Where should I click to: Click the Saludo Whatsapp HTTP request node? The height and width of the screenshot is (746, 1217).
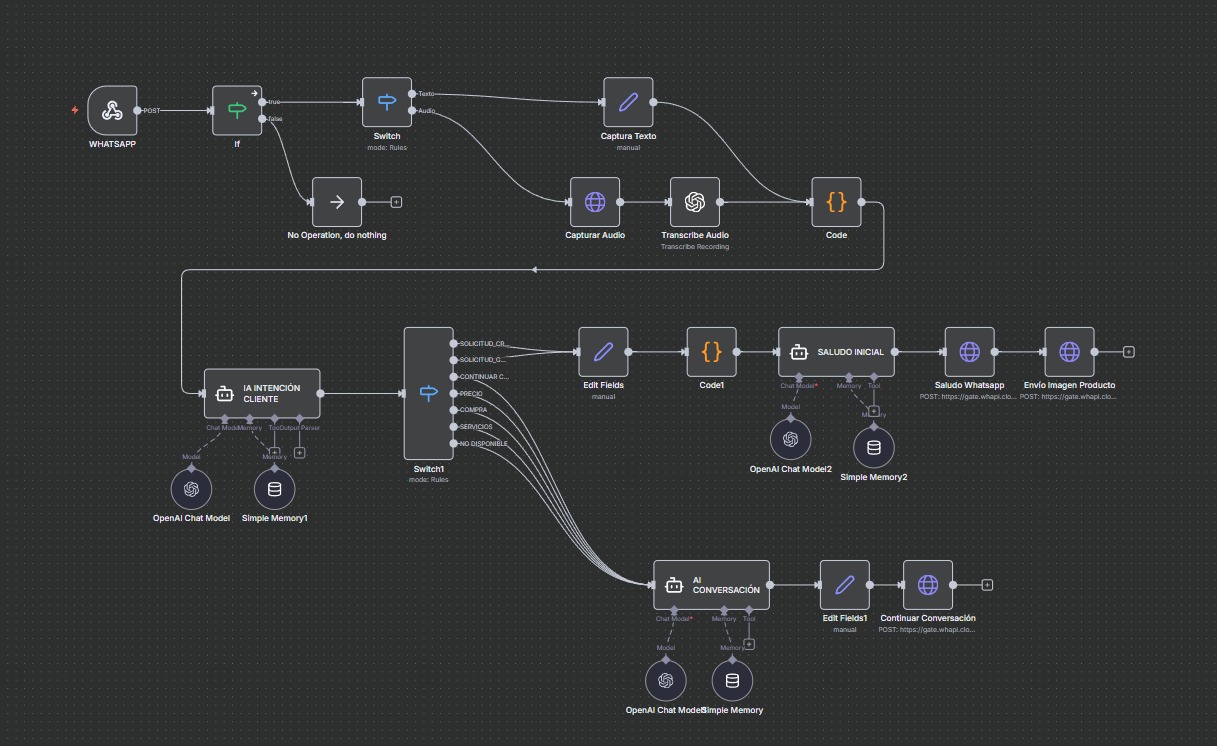tap(969, 352)
